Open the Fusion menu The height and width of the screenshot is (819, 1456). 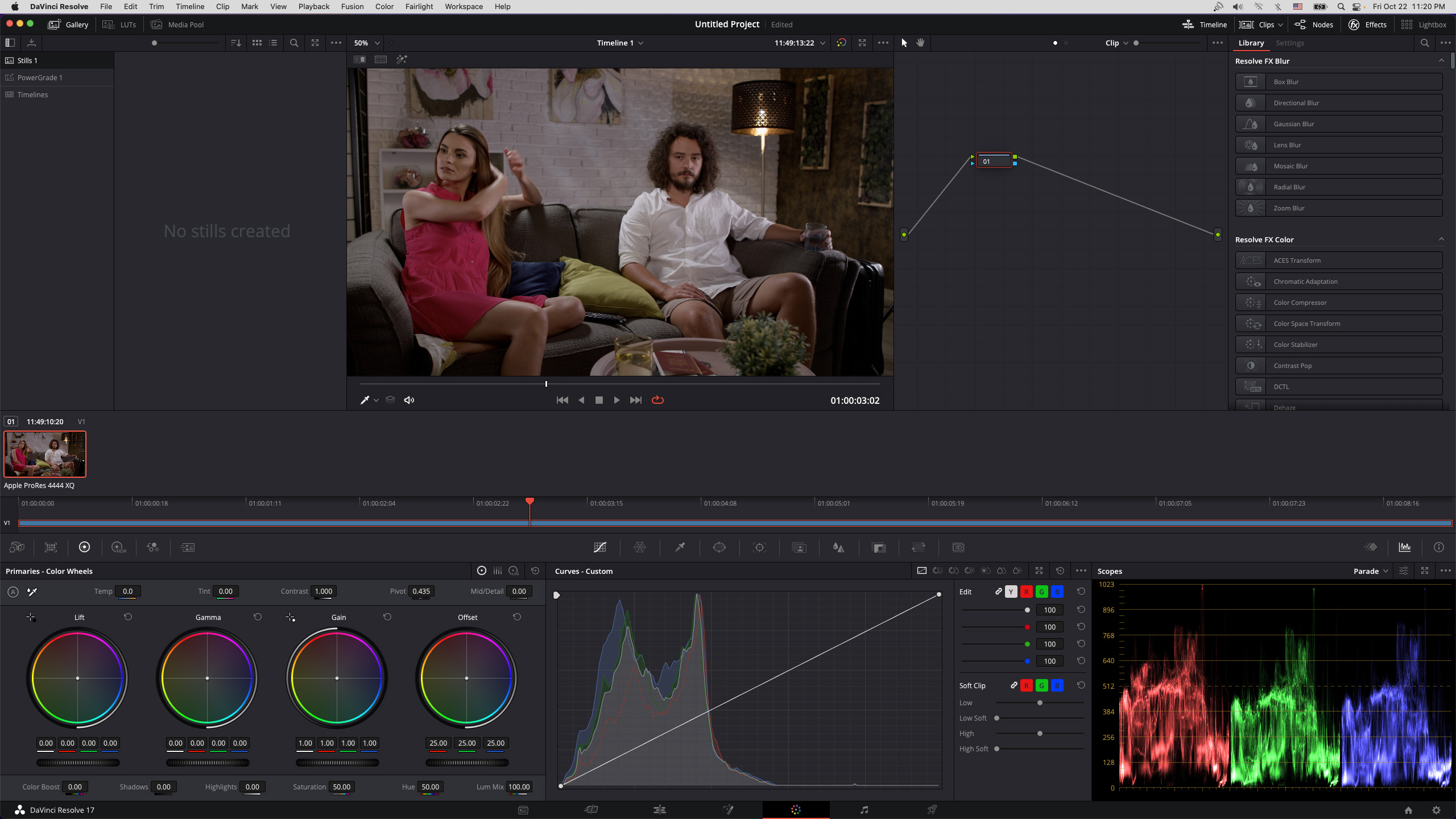coord(352,6)
